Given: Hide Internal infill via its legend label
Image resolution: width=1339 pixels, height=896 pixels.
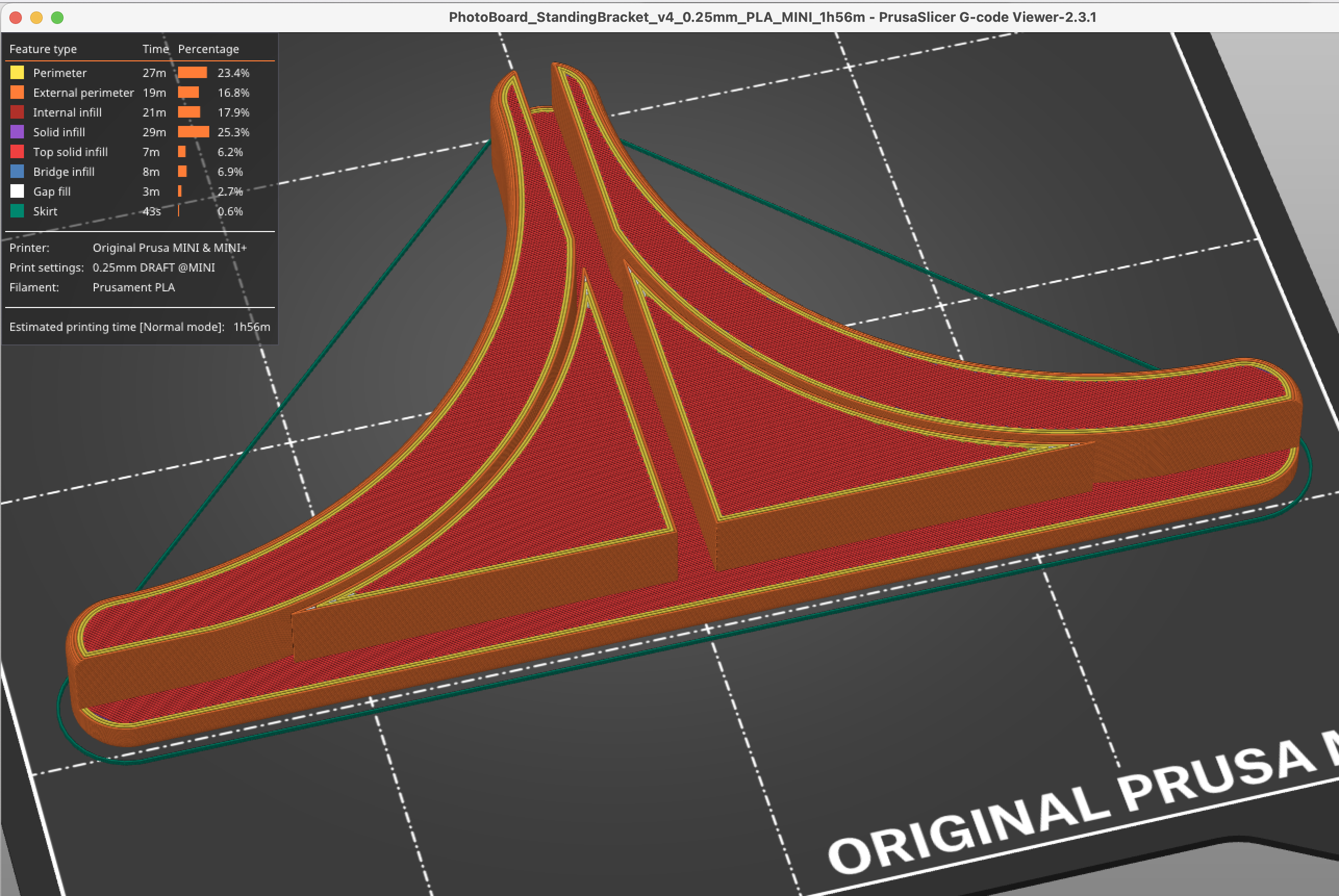Looking at the screenshot, I should [67, 112].
